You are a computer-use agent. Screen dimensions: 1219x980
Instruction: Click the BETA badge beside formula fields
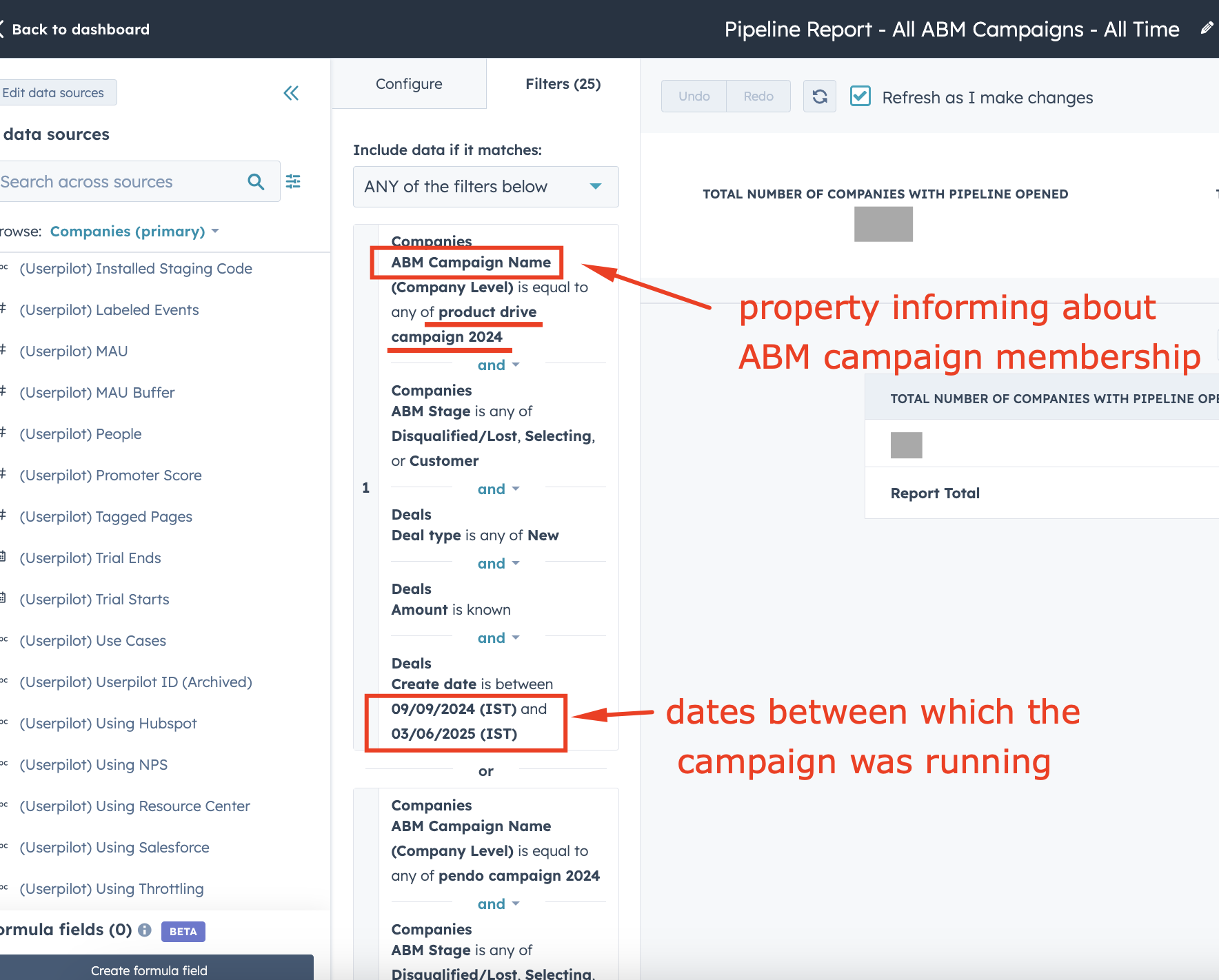pos(183,931)
